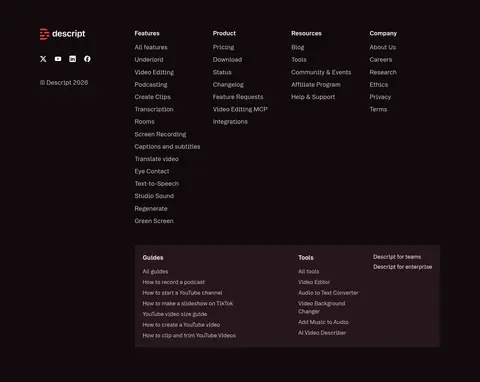Open the Affiliate Program link

tap(316, 85)
